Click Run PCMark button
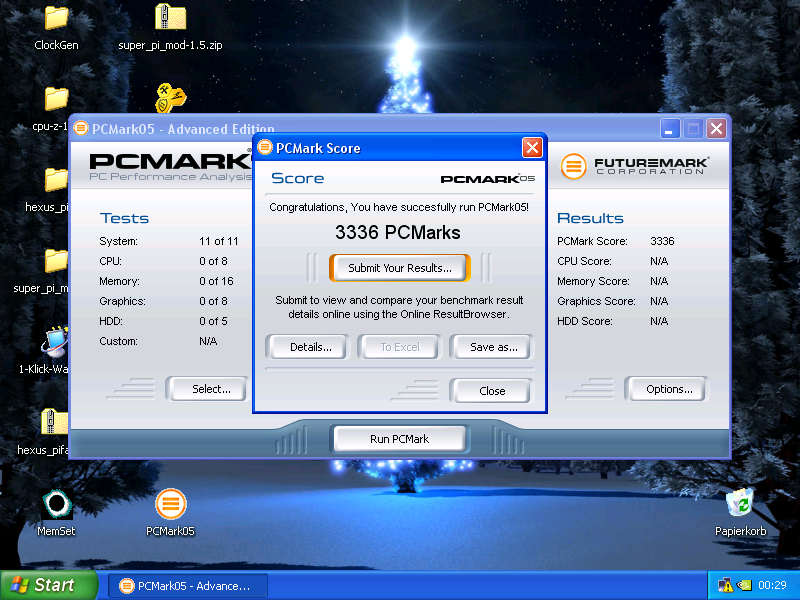This screenshot has width=800, height=600. coord(399,439)
